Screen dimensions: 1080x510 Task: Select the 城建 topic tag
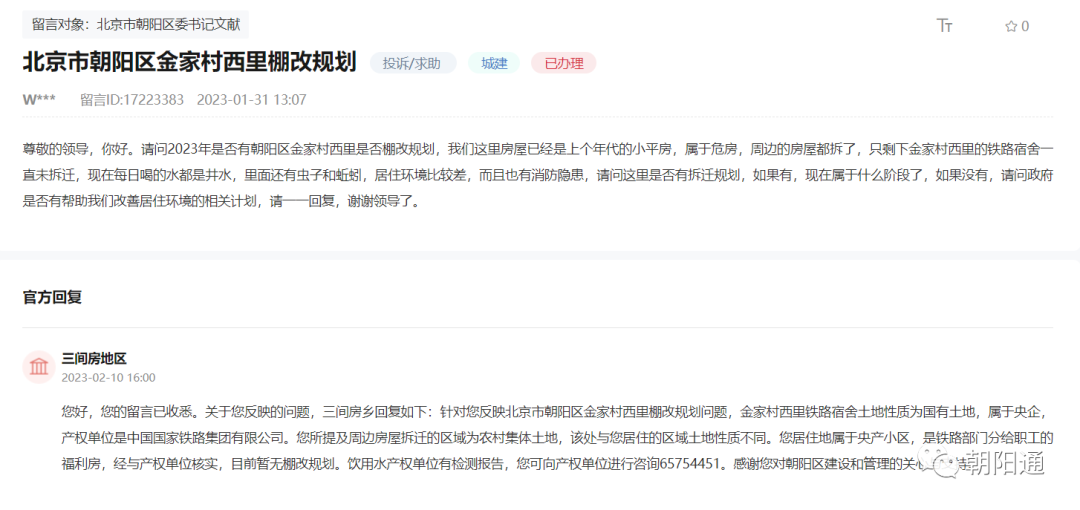(494, 63)
